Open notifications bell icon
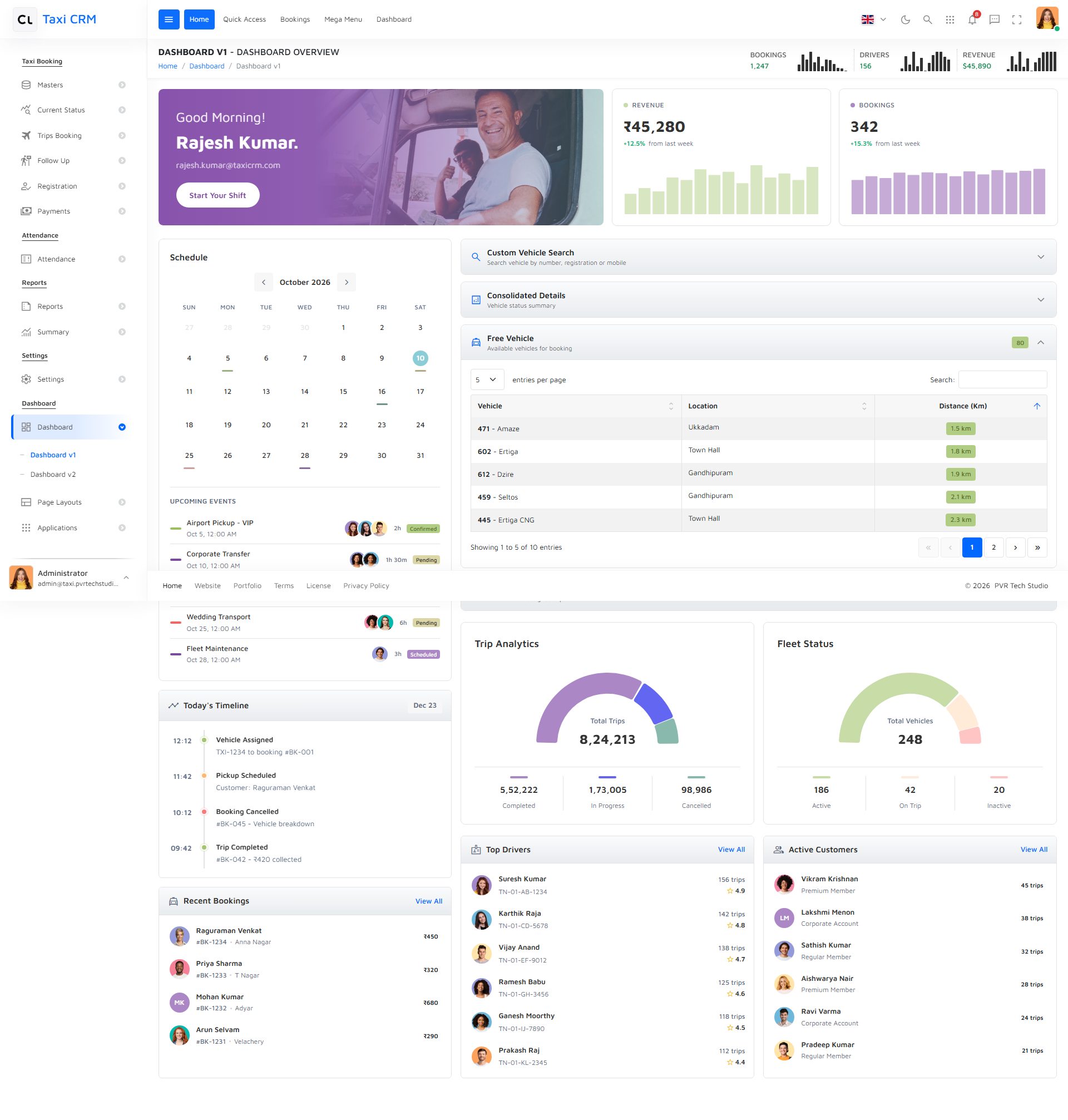This screenshot has height=1120, width=1068. coord(972,20)
